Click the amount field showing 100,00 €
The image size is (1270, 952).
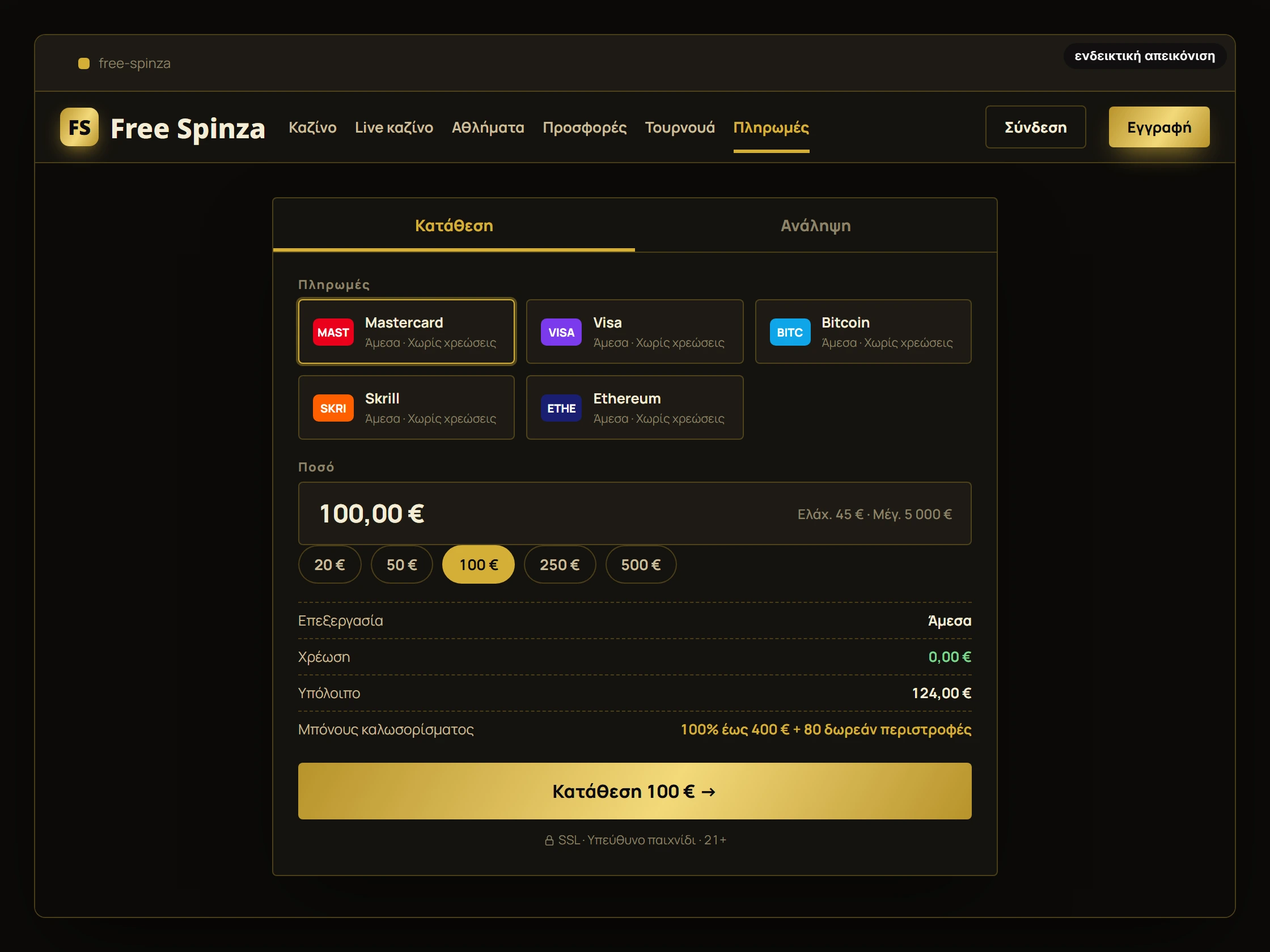634,513
